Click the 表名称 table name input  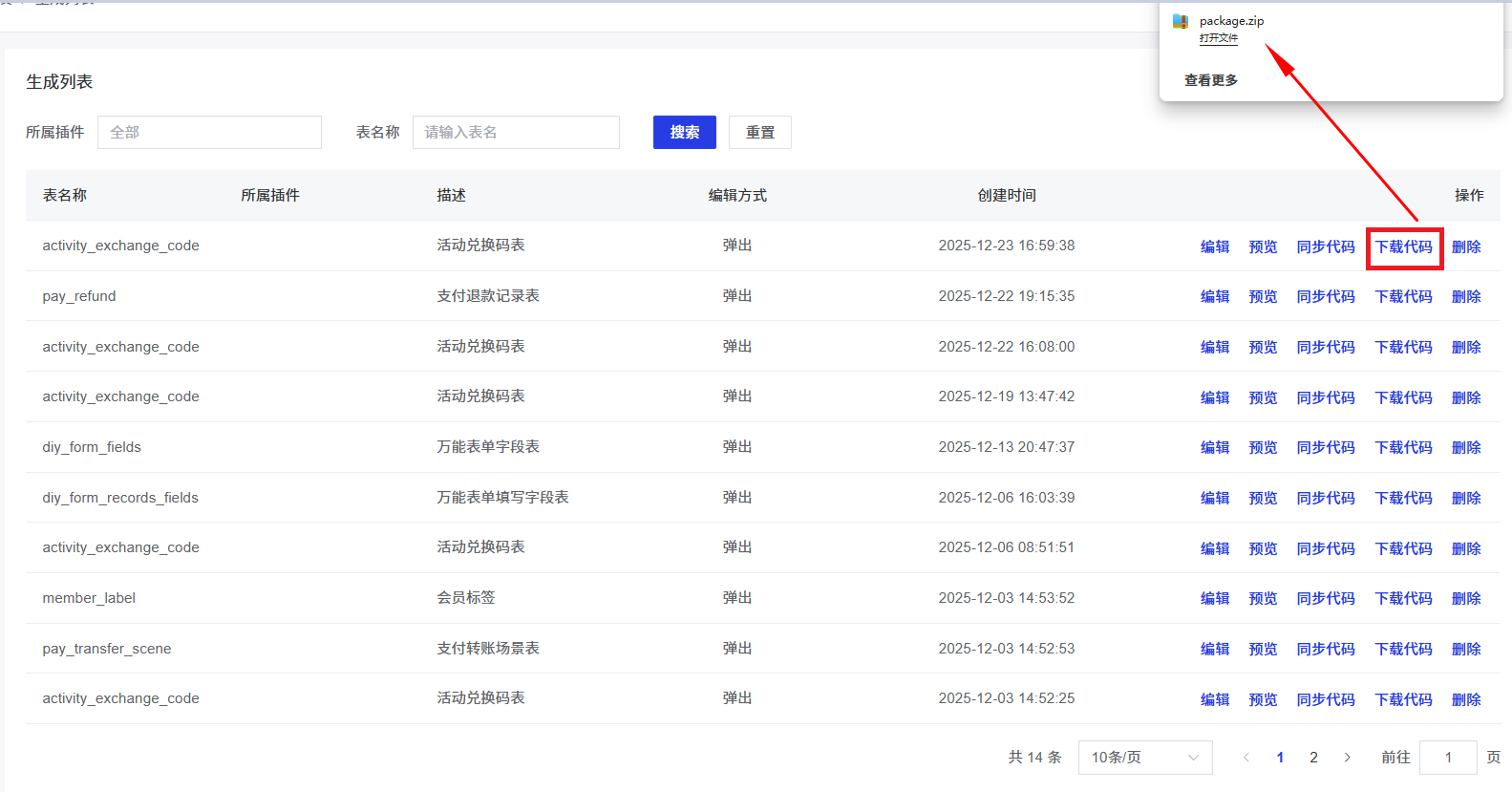[x=516, y=133]
